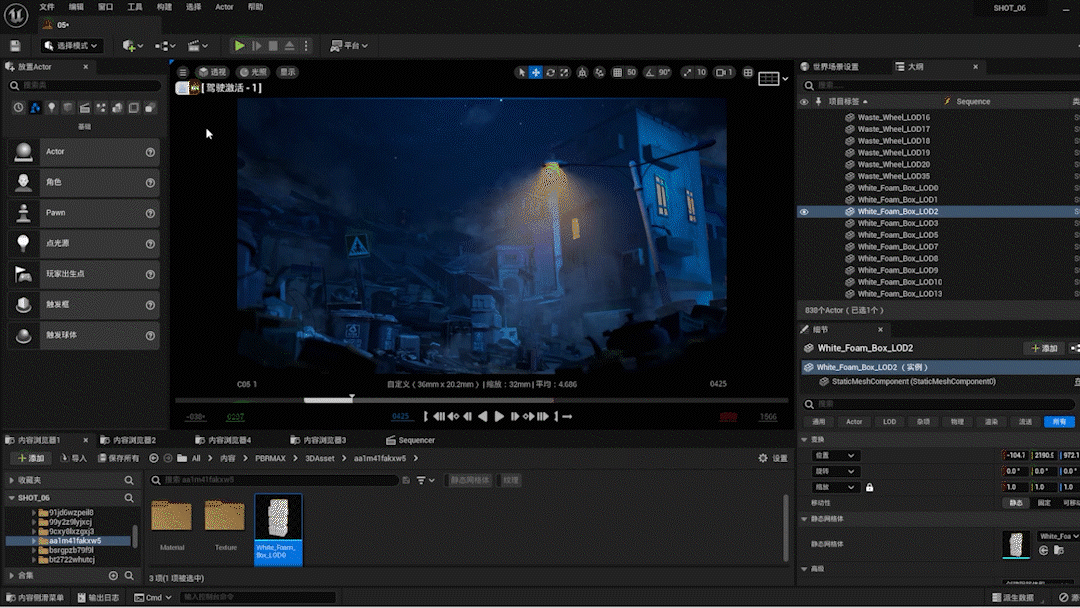The width and height of the screenshot is (1080, 608).
Task: Click the 透视 perspective viewport button
Action: pos(212,72)
